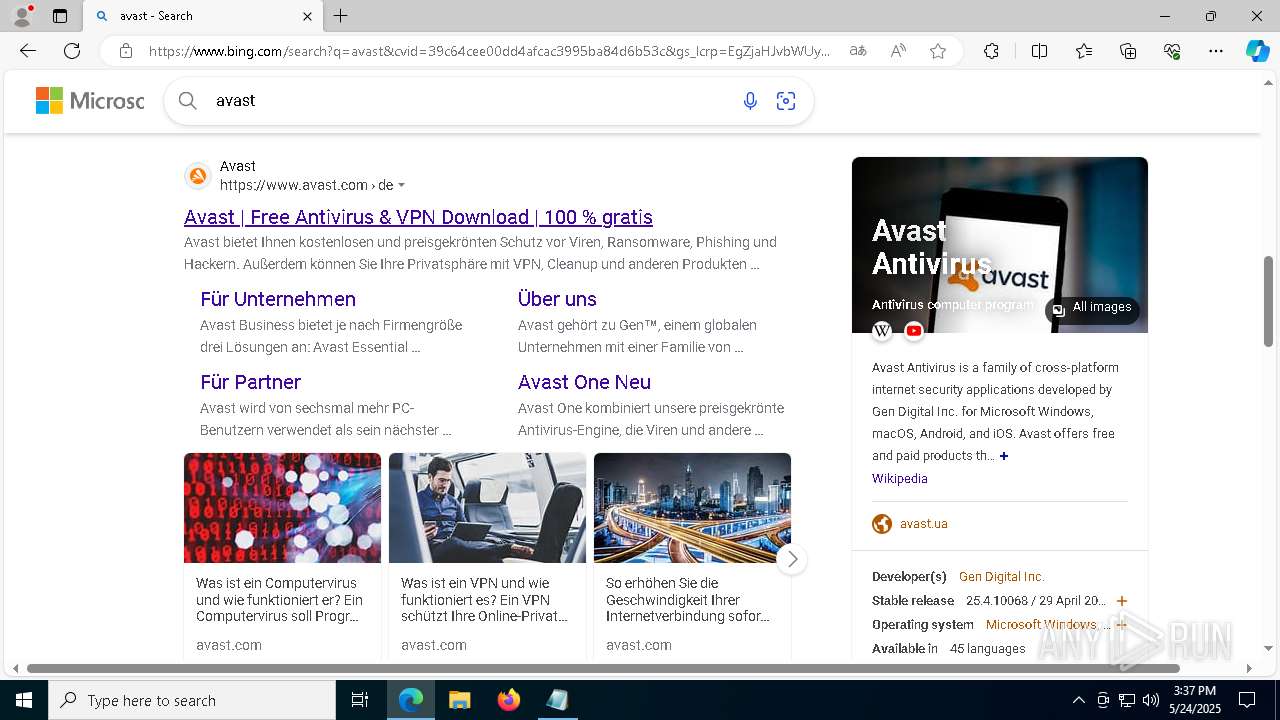The width and height of the screenshot is (1280, 720).
Task: Open the tab actions menu icon
Action: click(x=60, y=16)
